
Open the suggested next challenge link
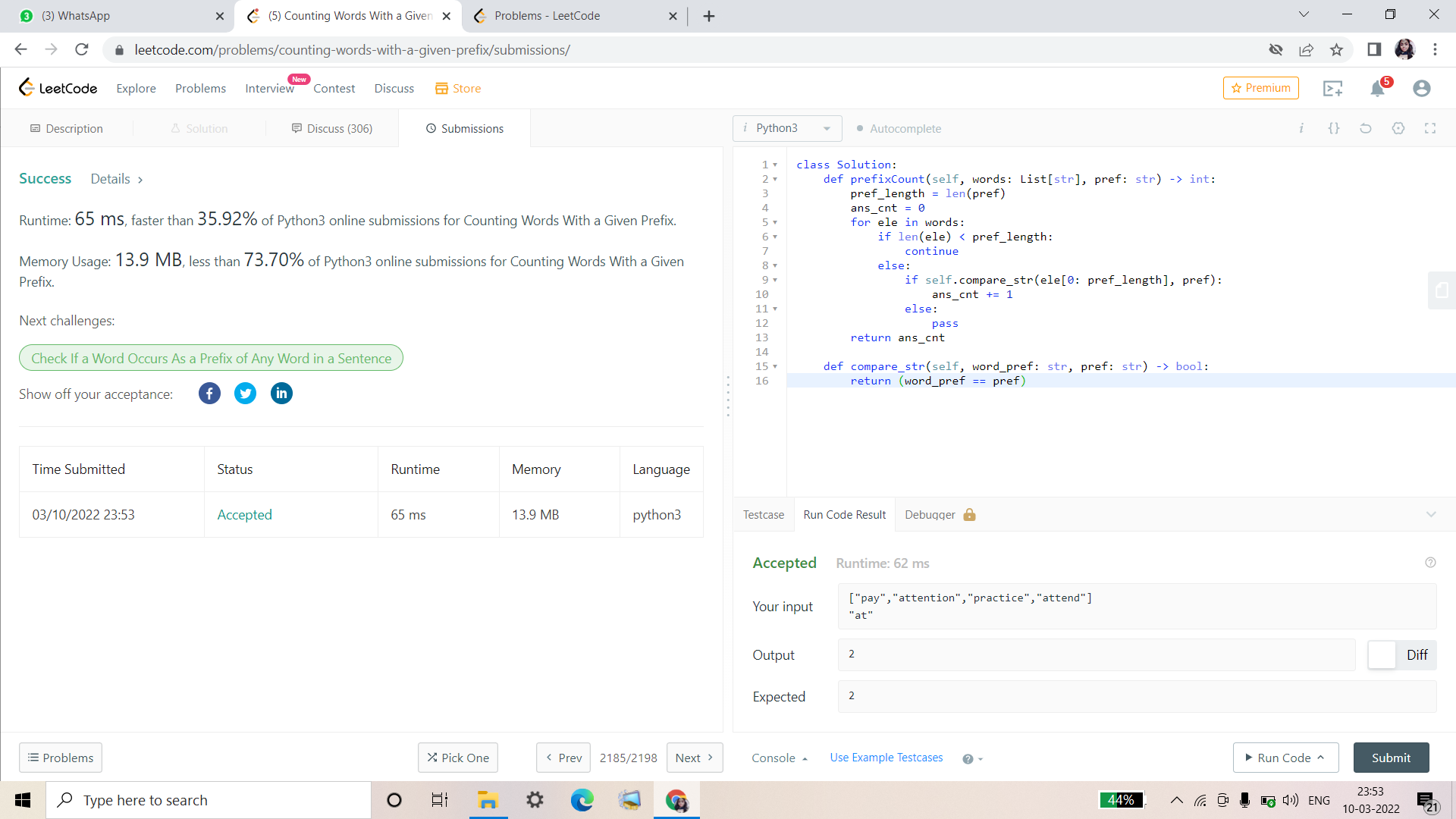(x=211, y=358)
